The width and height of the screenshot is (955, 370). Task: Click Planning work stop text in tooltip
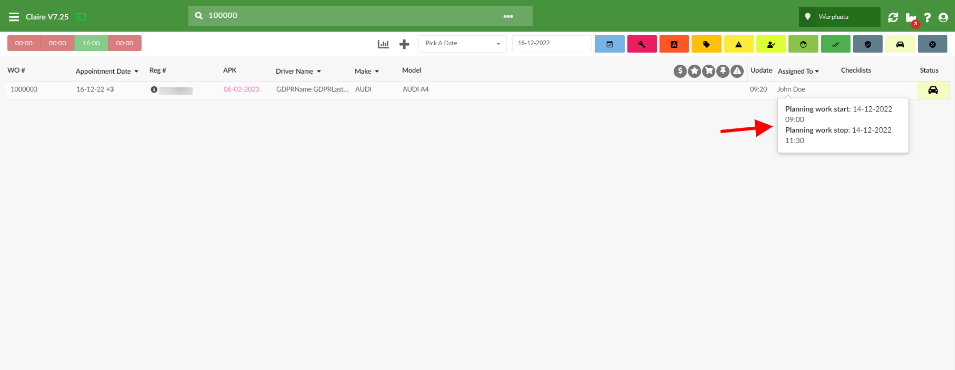point(817,130)
